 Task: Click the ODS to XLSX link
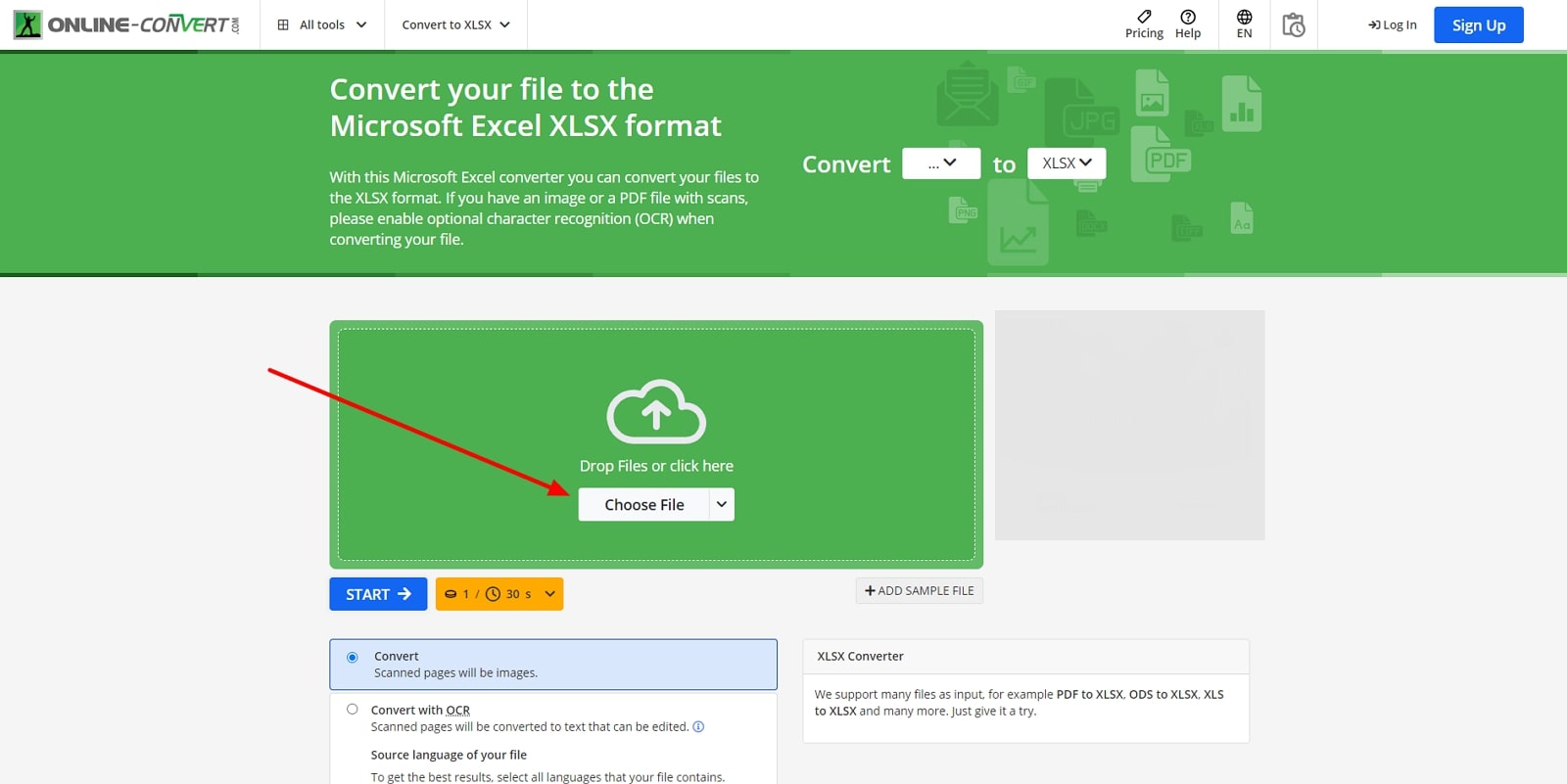[1163, 695]
